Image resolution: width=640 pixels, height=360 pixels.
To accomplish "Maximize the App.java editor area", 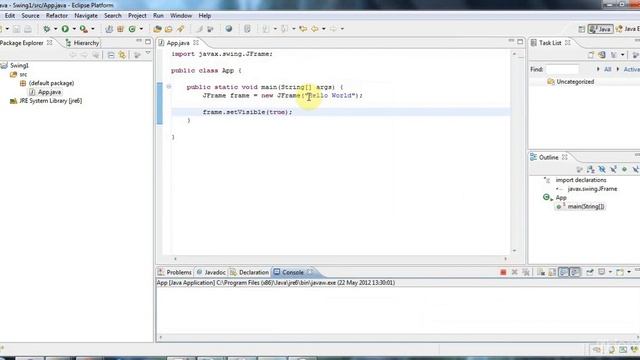I will pos(520,41).
